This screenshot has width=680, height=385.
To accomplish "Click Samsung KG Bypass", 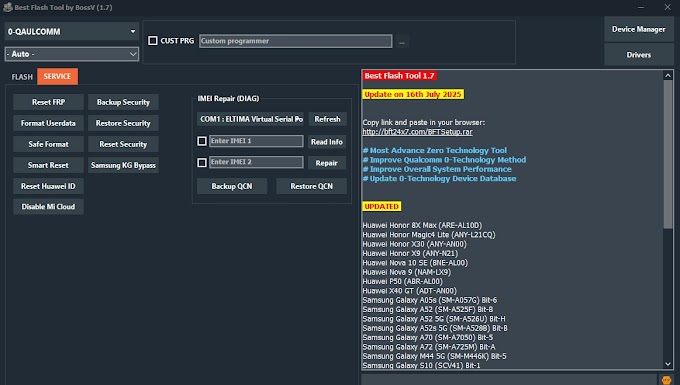I will pyautogui.click(x=123, y=165).
